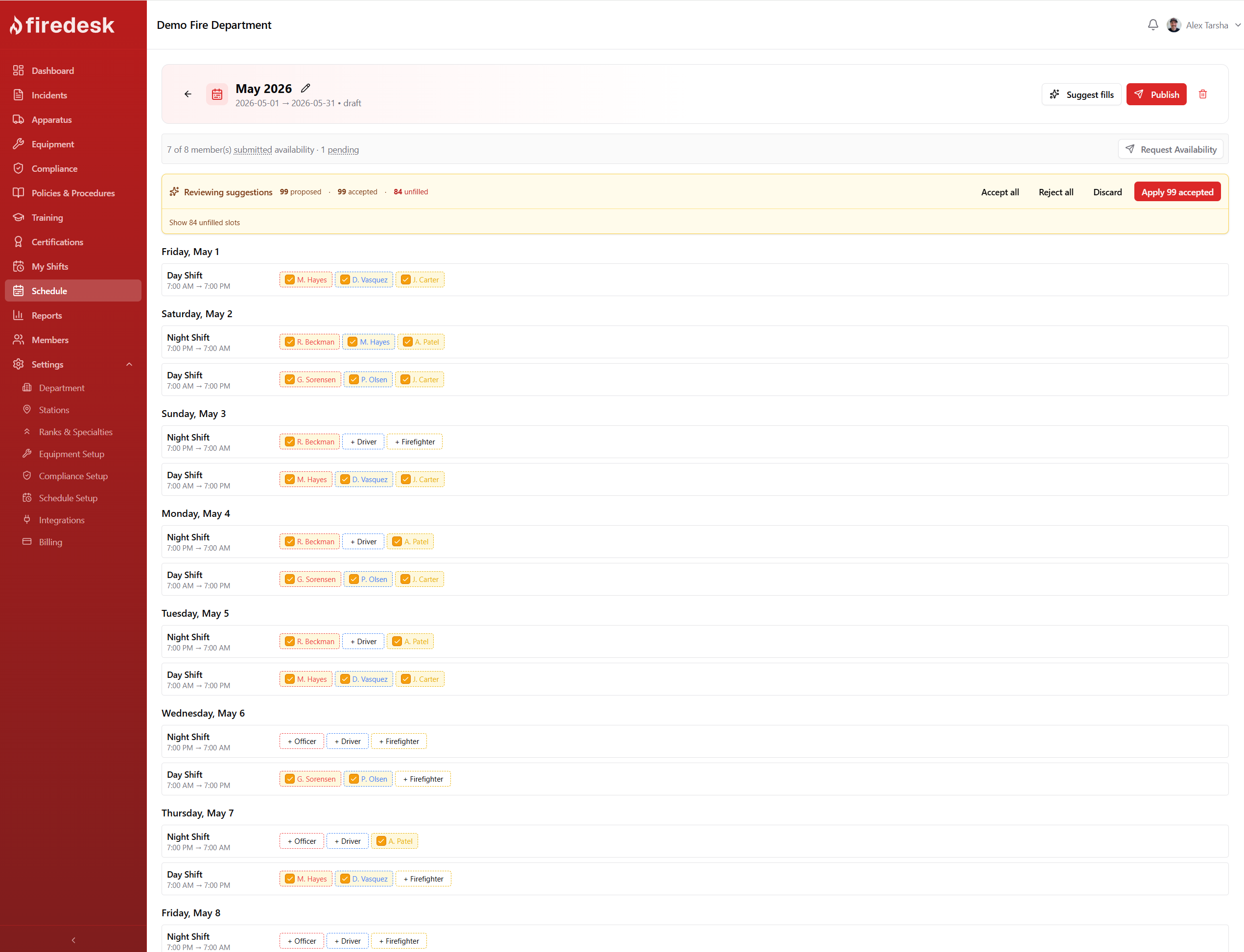
Task: Uncheck M. Hayes on Friday May 1
Action: (290, 280)
